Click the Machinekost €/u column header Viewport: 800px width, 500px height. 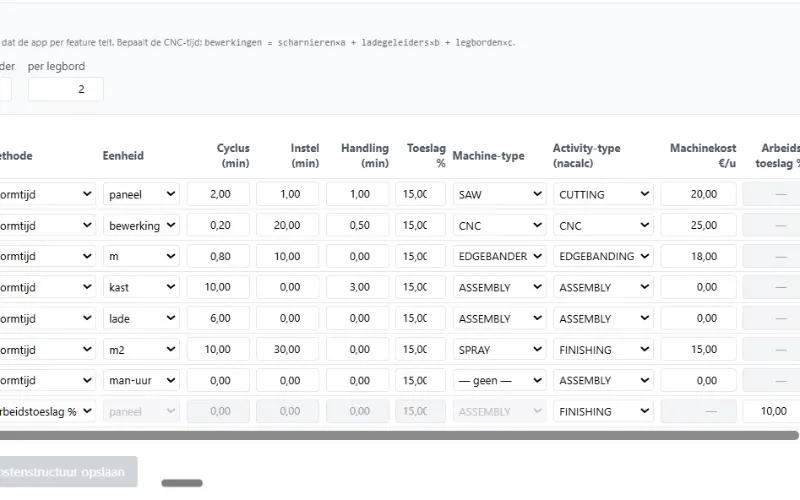pyautogui.click(x=703, y=156)
